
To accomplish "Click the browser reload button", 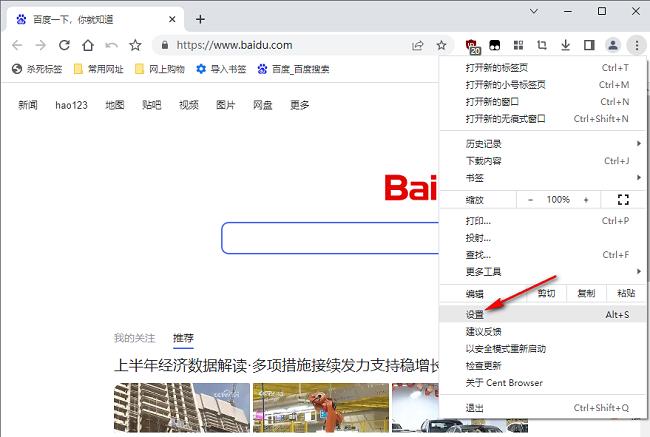I will pyautogui.click(x=64, y=45).
